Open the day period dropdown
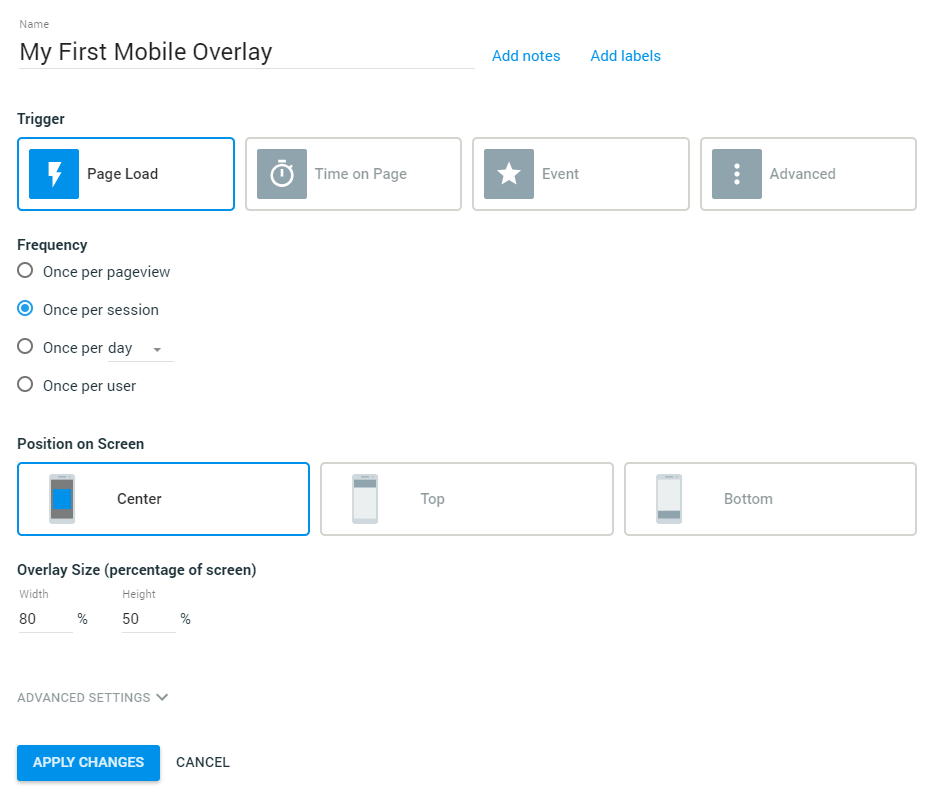 pyautogui.click(x=141, y=349)
